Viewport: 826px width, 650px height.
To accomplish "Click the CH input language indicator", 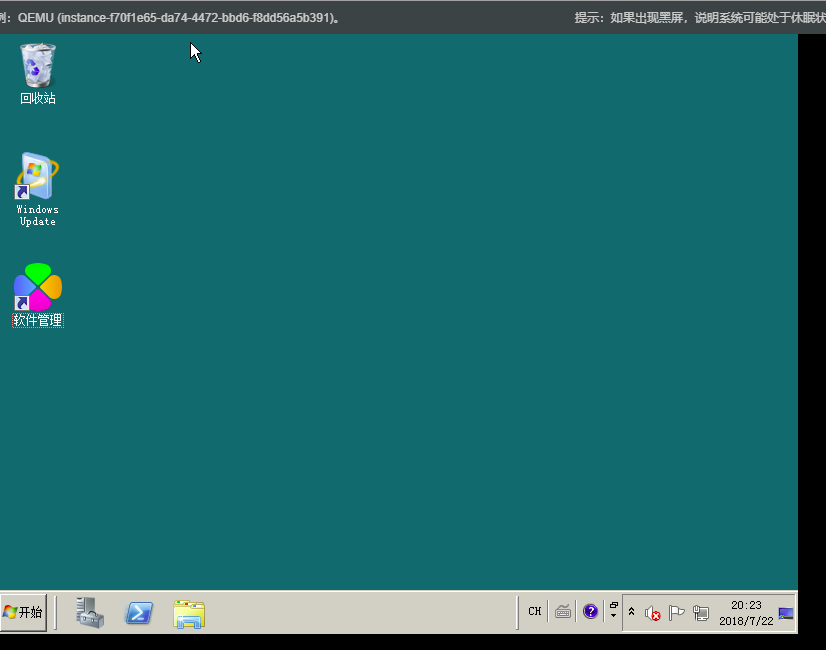I will (x=535, y=611).
